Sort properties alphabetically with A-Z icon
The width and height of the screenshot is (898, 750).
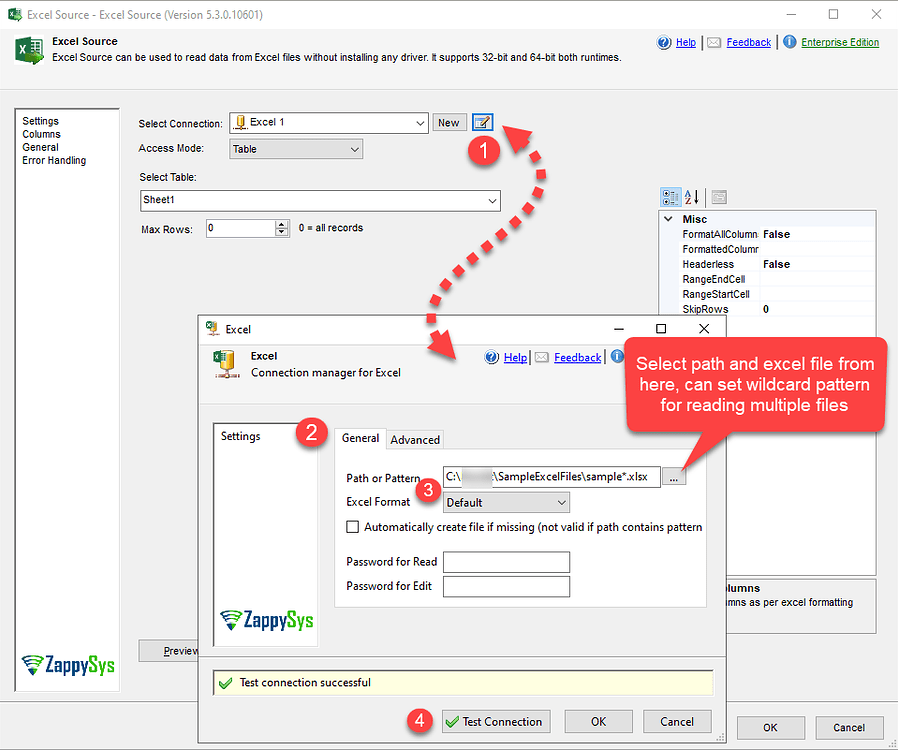[692, 197]
